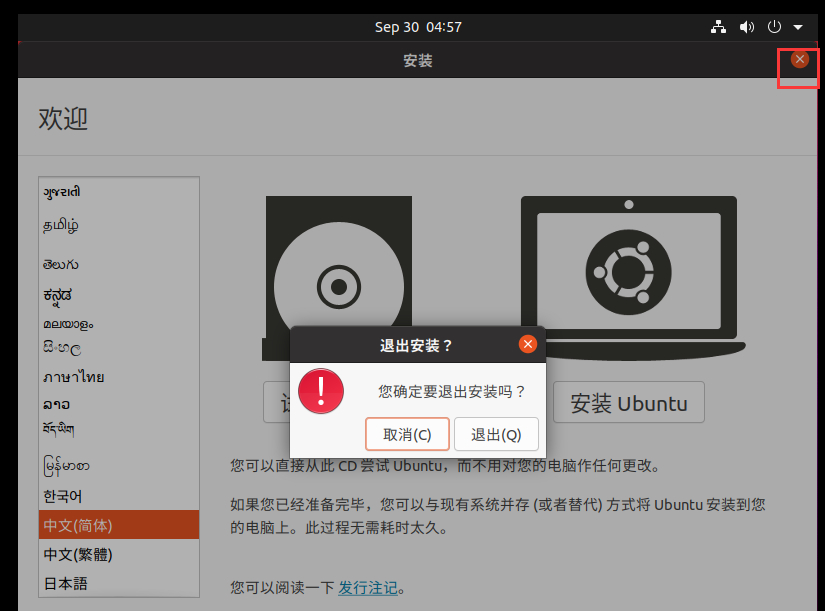Image resolution: width=825 pixels, height=611 pixels.
Task: Select 中文(繁體) in language list
Action: tap(119, 554)
